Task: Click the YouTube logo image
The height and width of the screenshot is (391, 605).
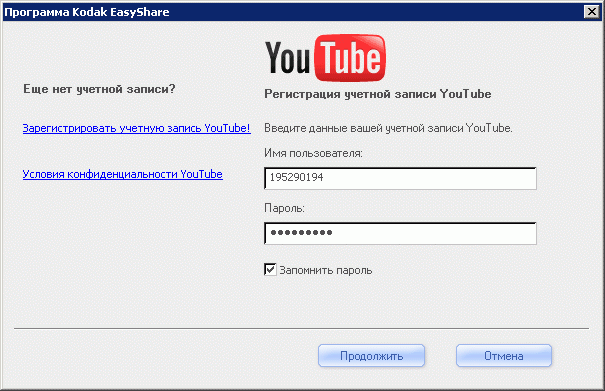Action: [x=325, y=58]
